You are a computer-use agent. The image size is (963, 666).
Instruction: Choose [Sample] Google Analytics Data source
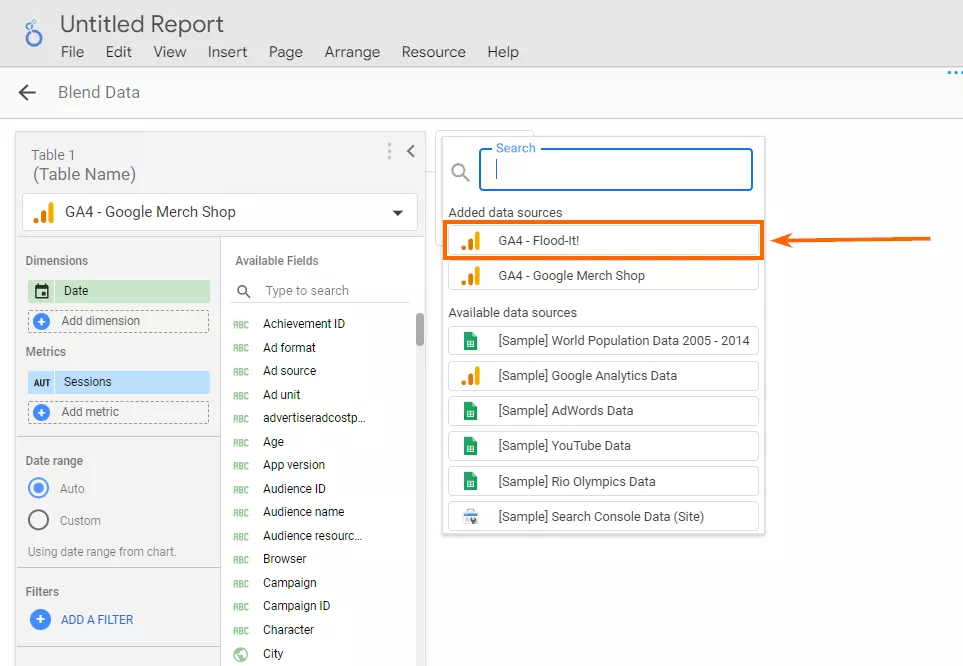(603, 376)
